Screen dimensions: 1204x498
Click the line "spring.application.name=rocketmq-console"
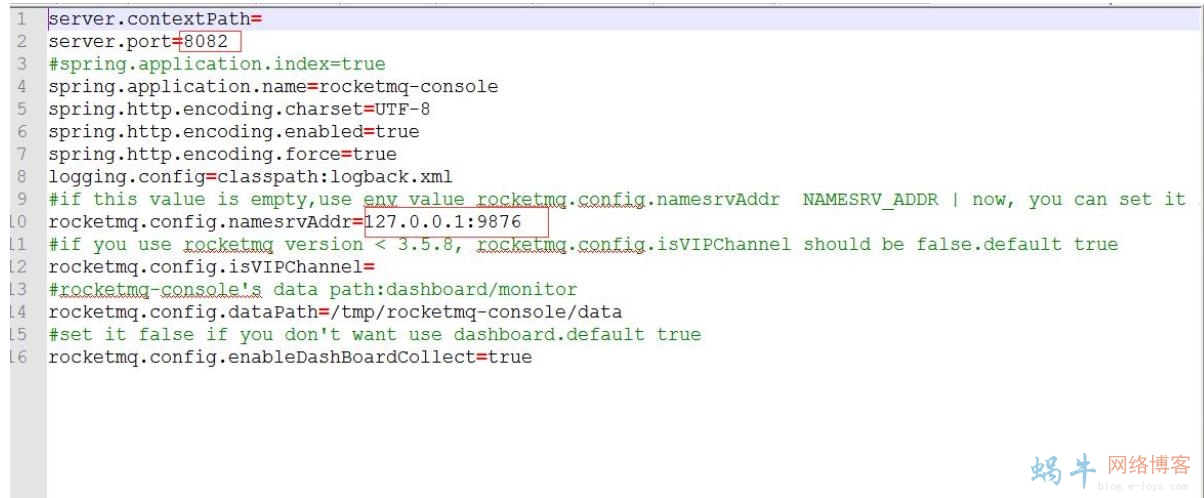tap(273, 86)
